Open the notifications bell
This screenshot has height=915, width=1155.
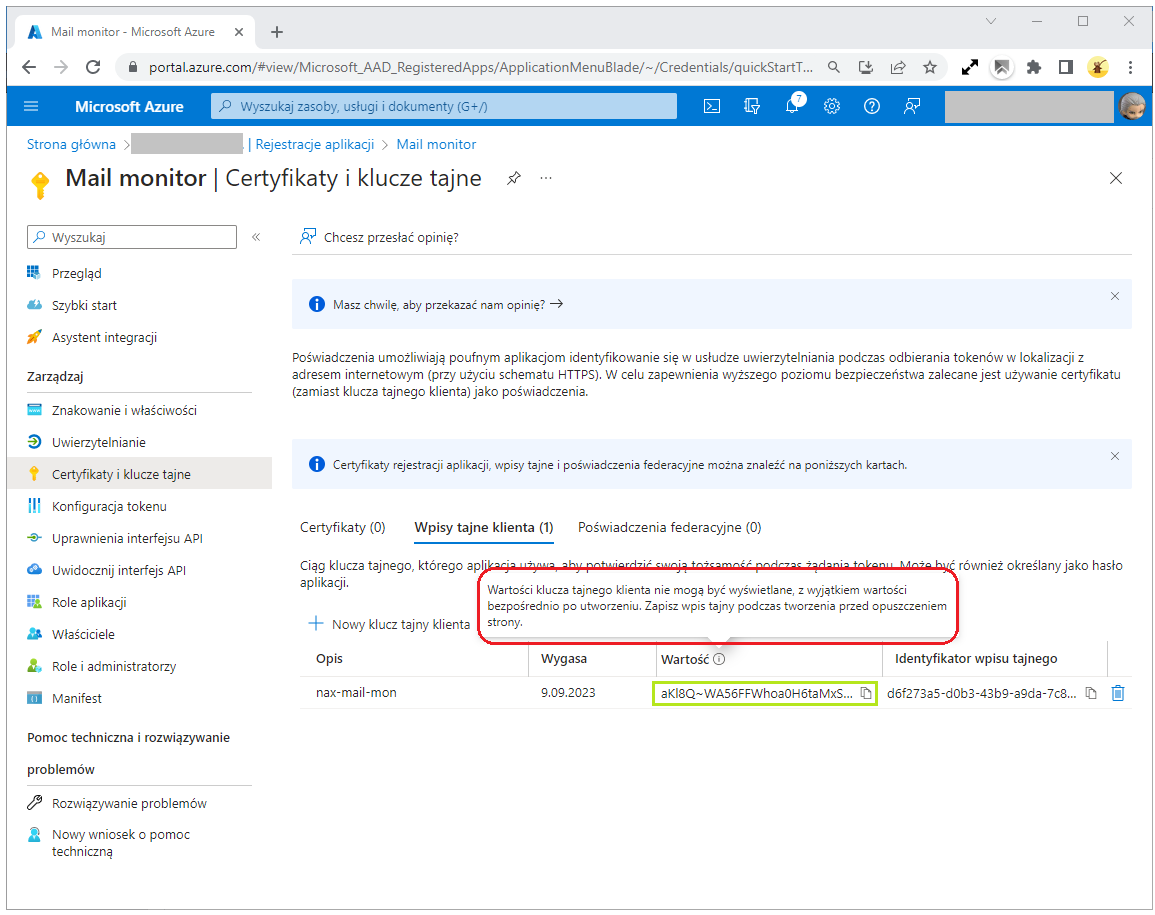[793, 105]
